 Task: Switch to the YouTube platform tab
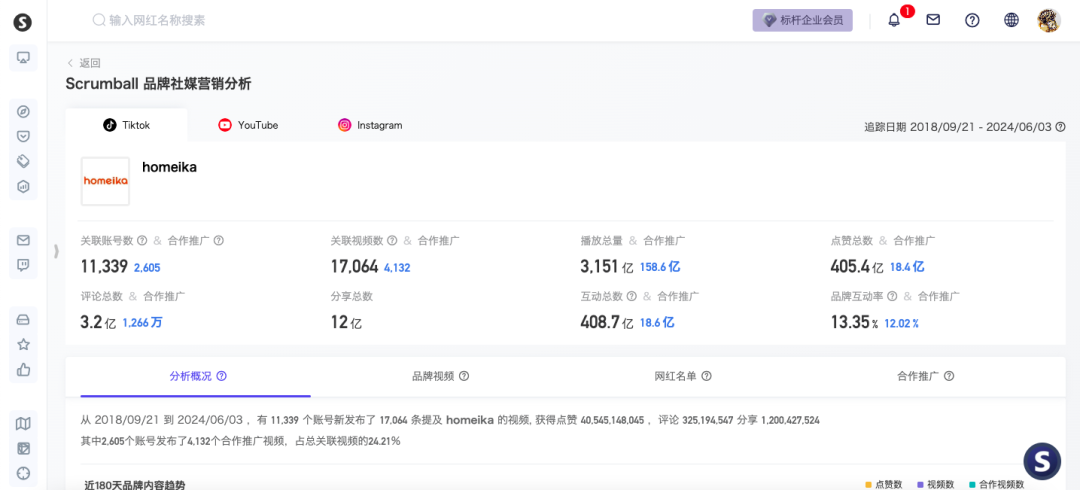point(248,125)
